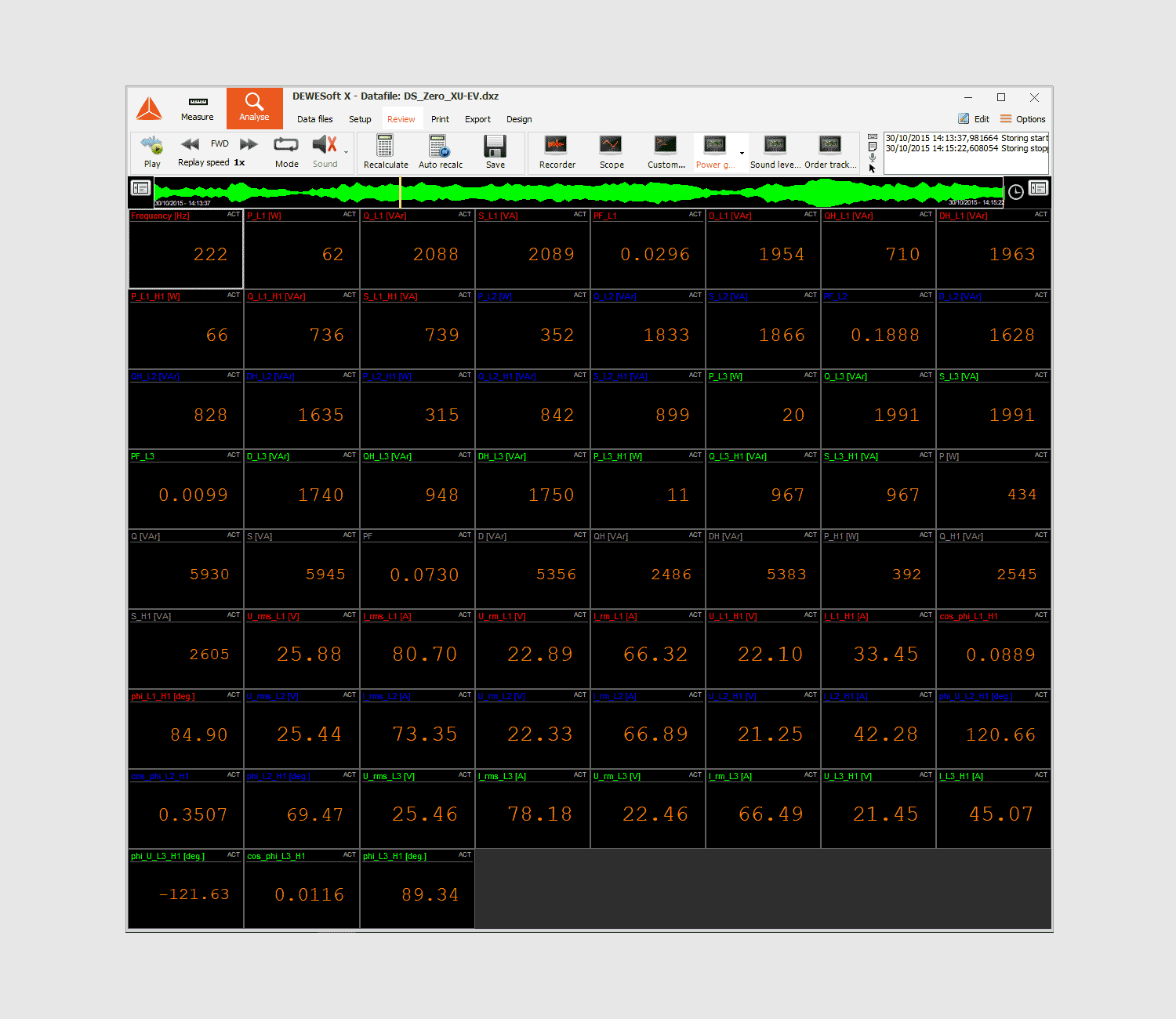Click the S [VA] value 5945
Image resolution: width=1176 pixels, height=1019 pixels.
pyautogui.click(x=325, y=575)
